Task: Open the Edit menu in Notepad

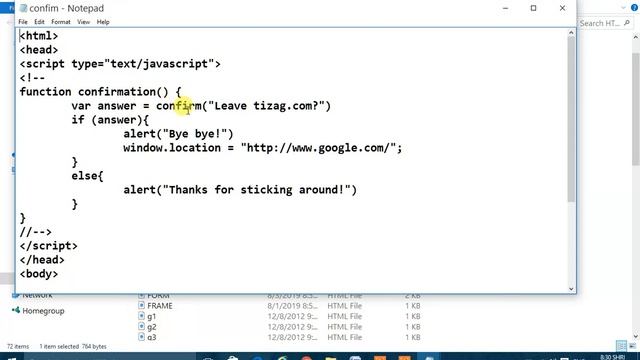Action: point(39,22)
